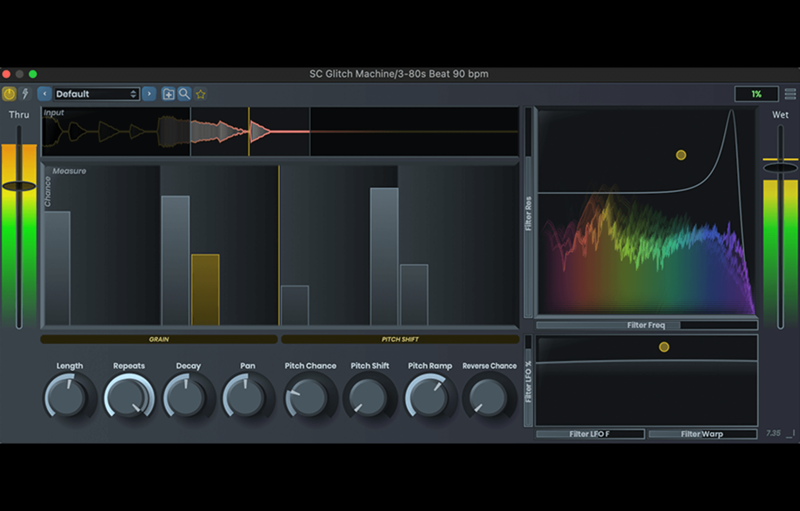Screen dimensions: 800x511
Task: Click the Length knob
Action: tap(67, 396)
